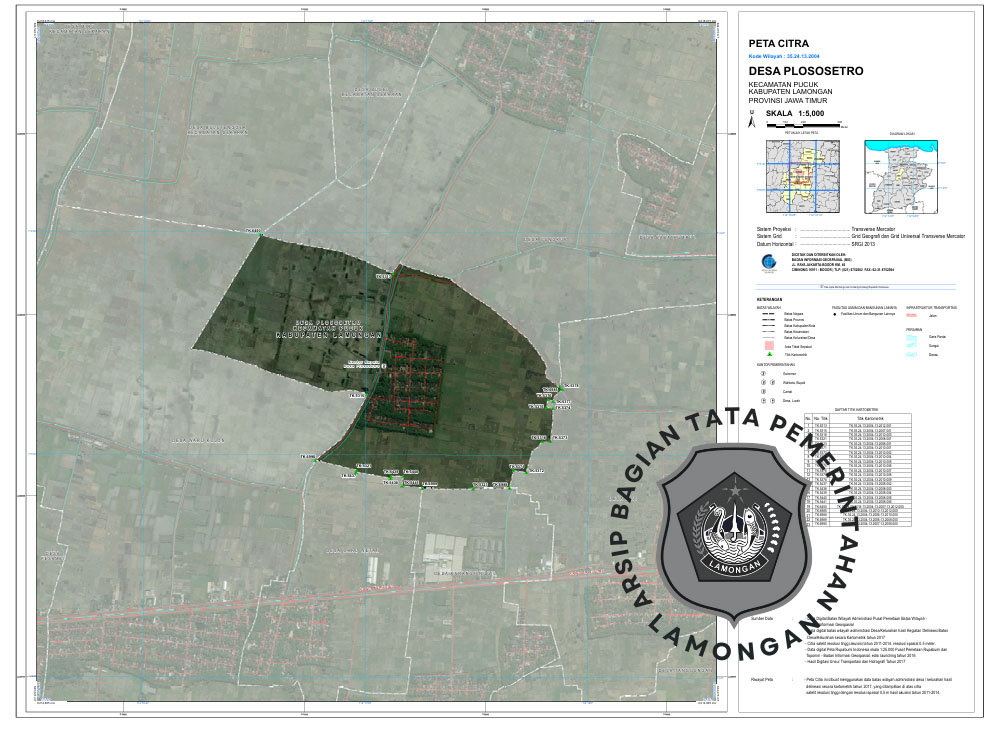The height and width of the screenshot is (729, 998).
Task: Click the green Titik Kartometrik triangle in legend
Action: point(768,355)
